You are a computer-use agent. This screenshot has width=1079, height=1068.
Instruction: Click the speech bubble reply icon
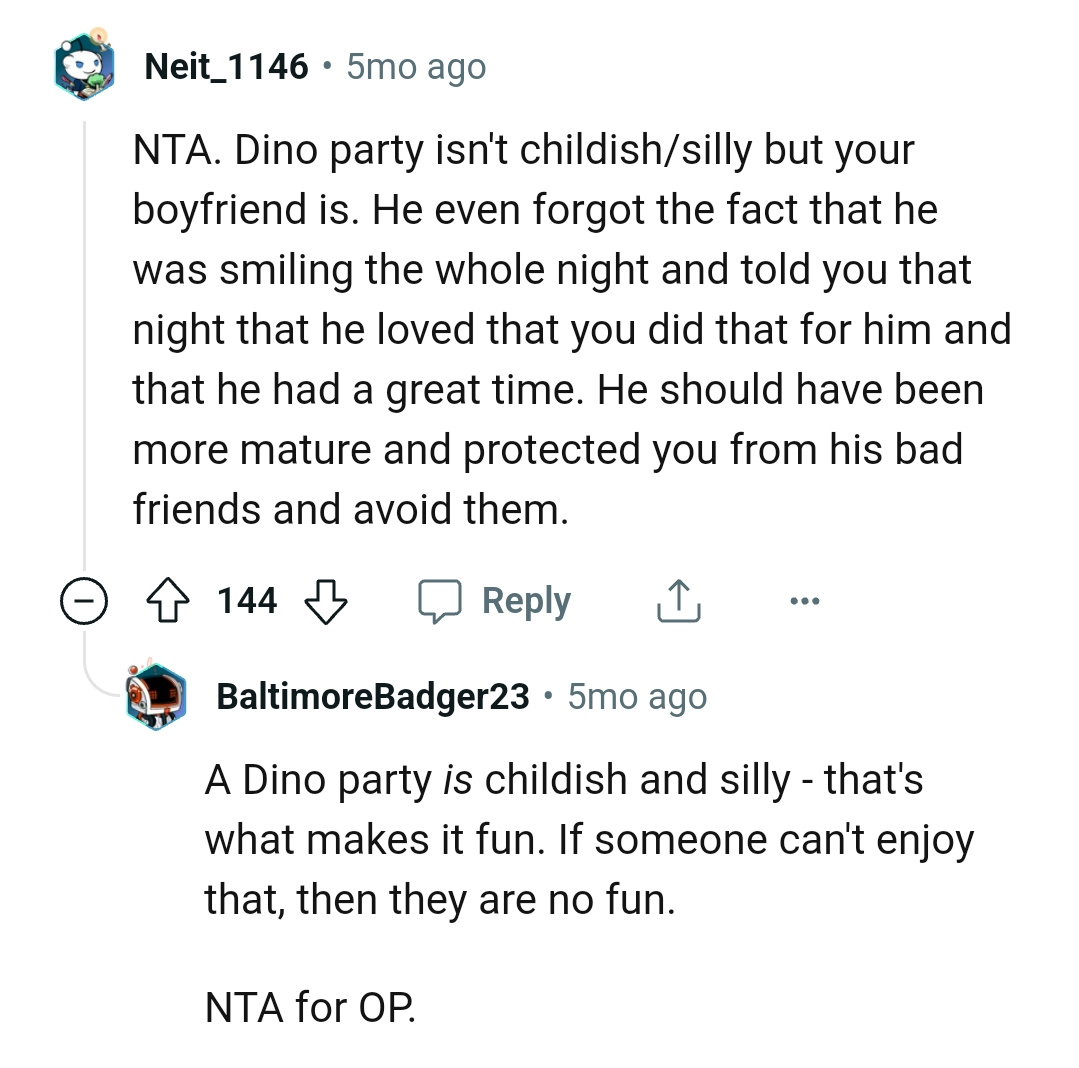pos(439,602)
